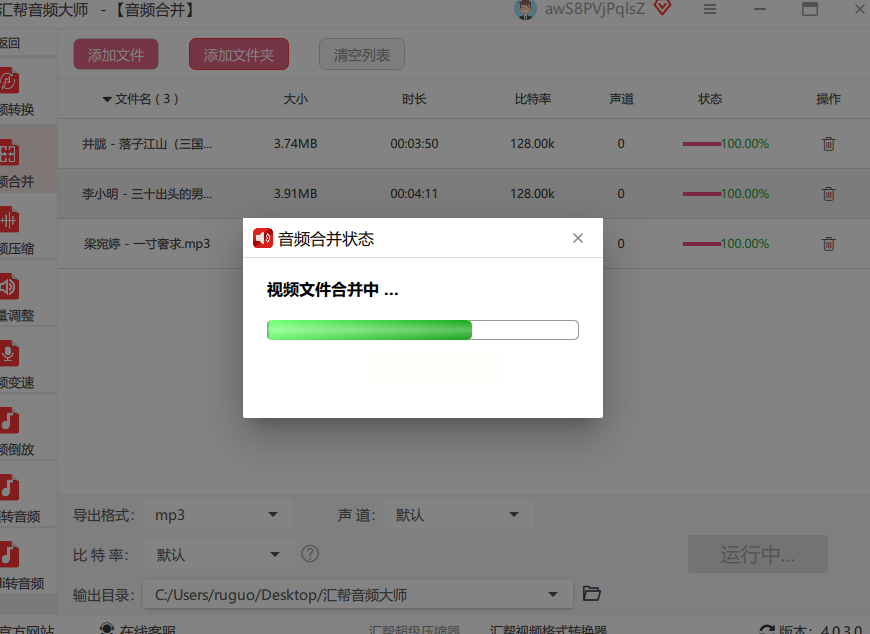Open the hamburger menu in the title bar
This screenshot has width=870, height=634.
coord(710,9)
